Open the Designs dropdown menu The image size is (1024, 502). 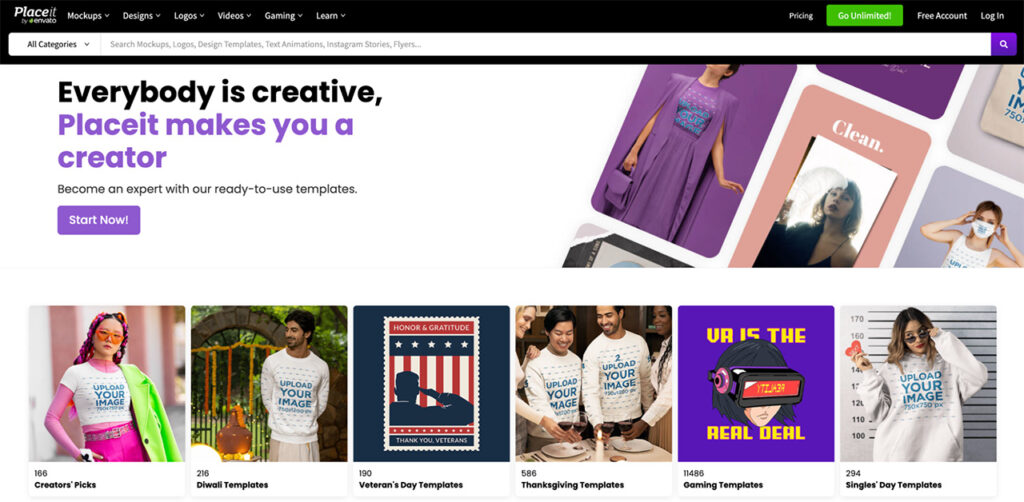[142, 16]
